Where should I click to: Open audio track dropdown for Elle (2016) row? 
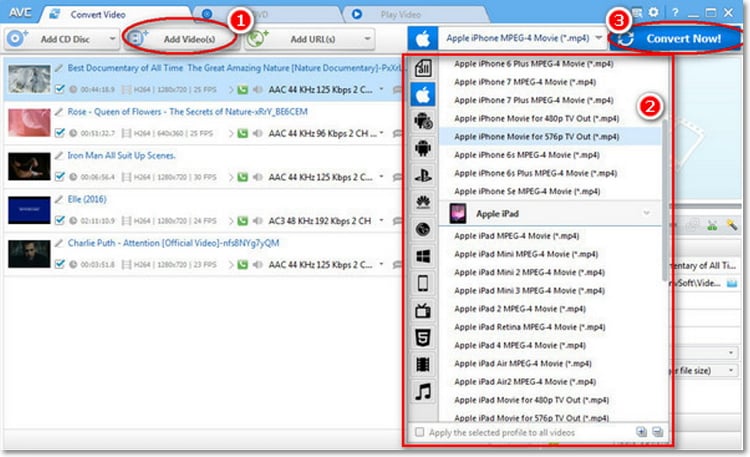tap(381, 221)
